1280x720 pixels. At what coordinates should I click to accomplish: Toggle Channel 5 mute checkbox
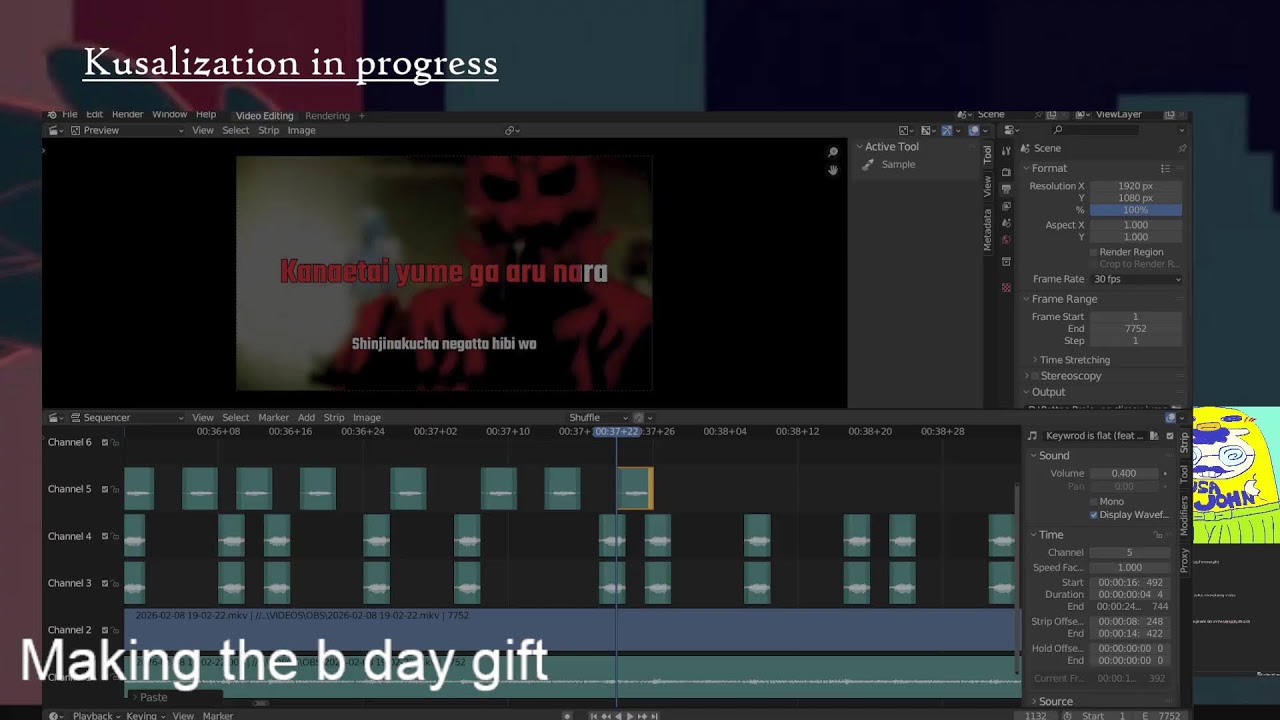(x=104, y=489)
